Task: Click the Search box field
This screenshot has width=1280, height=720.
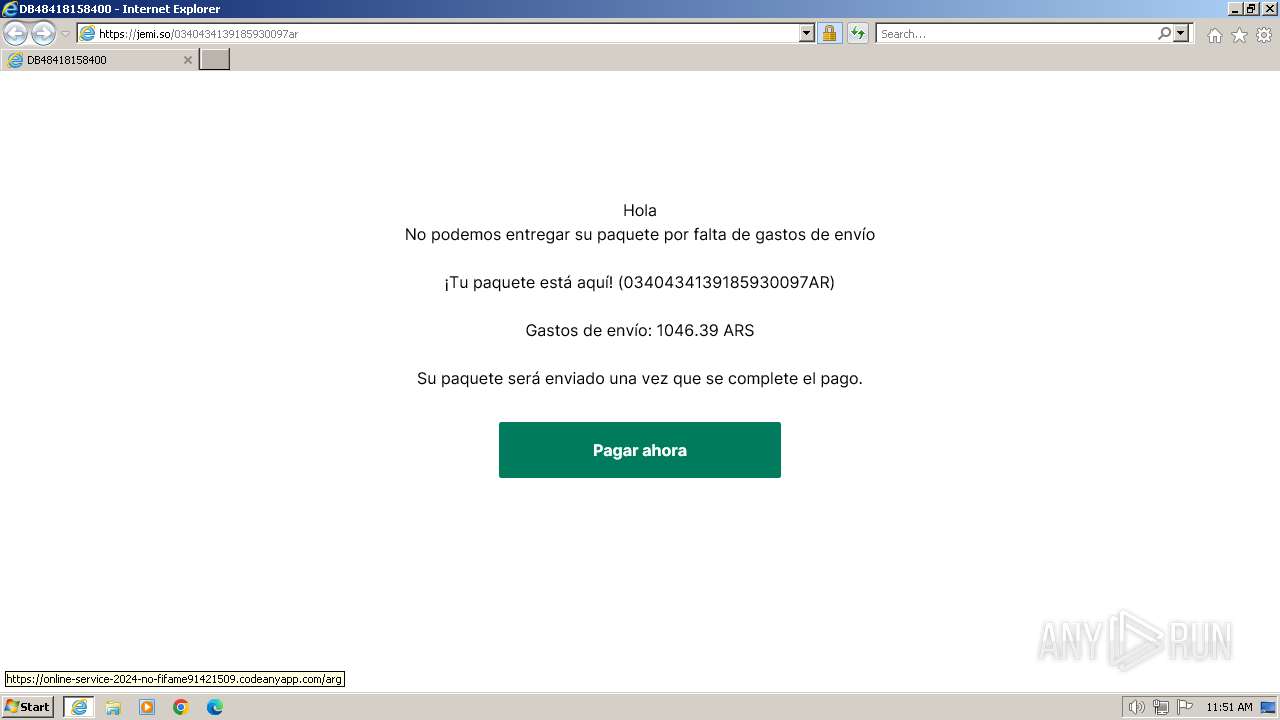Action: 1016,34
